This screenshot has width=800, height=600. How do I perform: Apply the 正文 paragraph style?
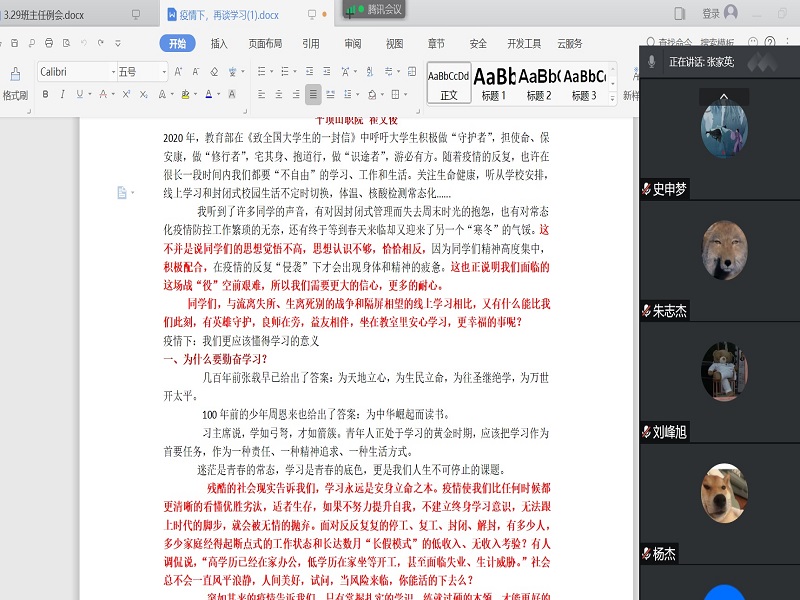point(449,80)
